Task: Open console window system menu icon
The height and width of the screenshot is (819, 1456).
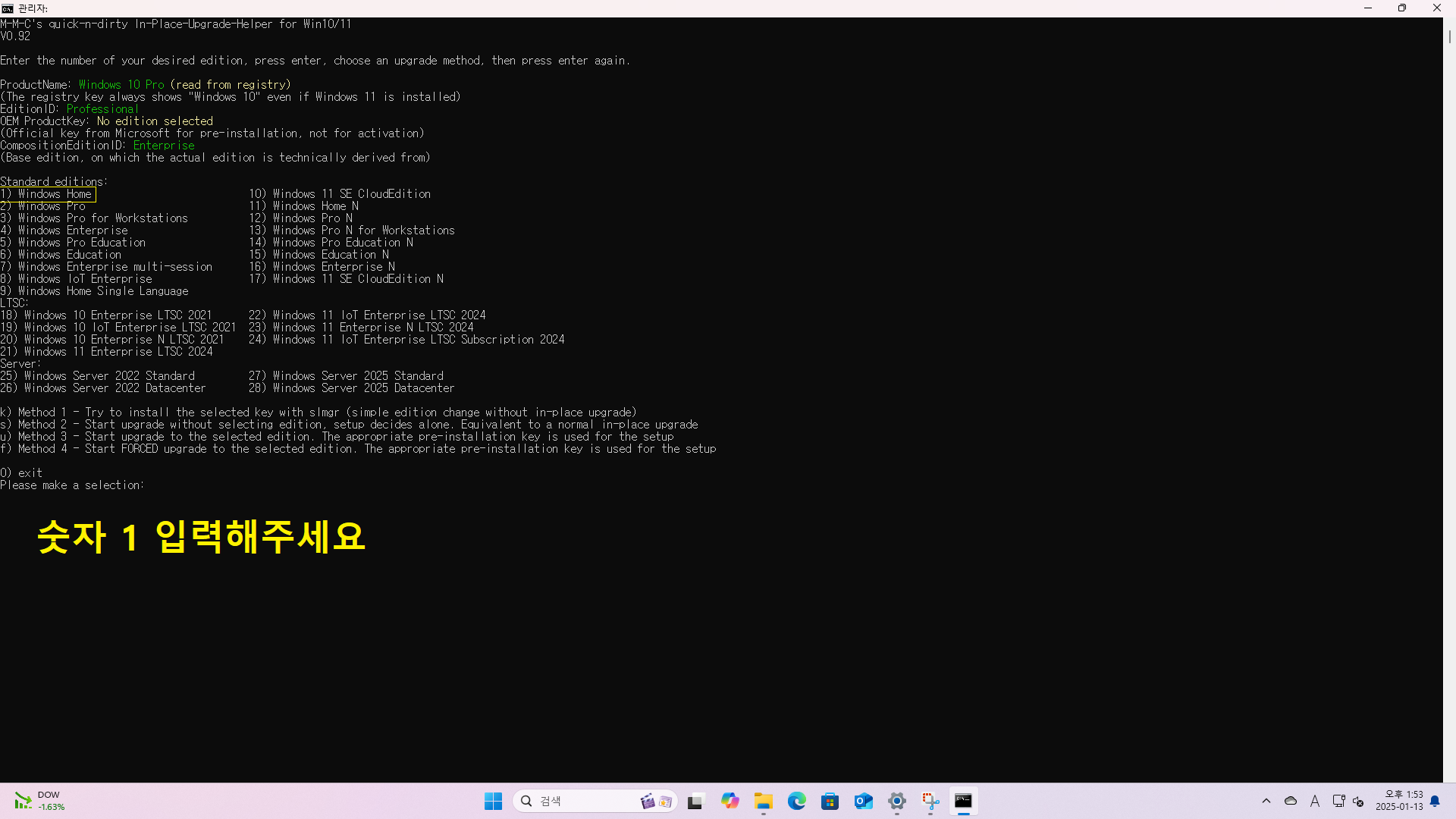Action: click(x=8, y=8)
